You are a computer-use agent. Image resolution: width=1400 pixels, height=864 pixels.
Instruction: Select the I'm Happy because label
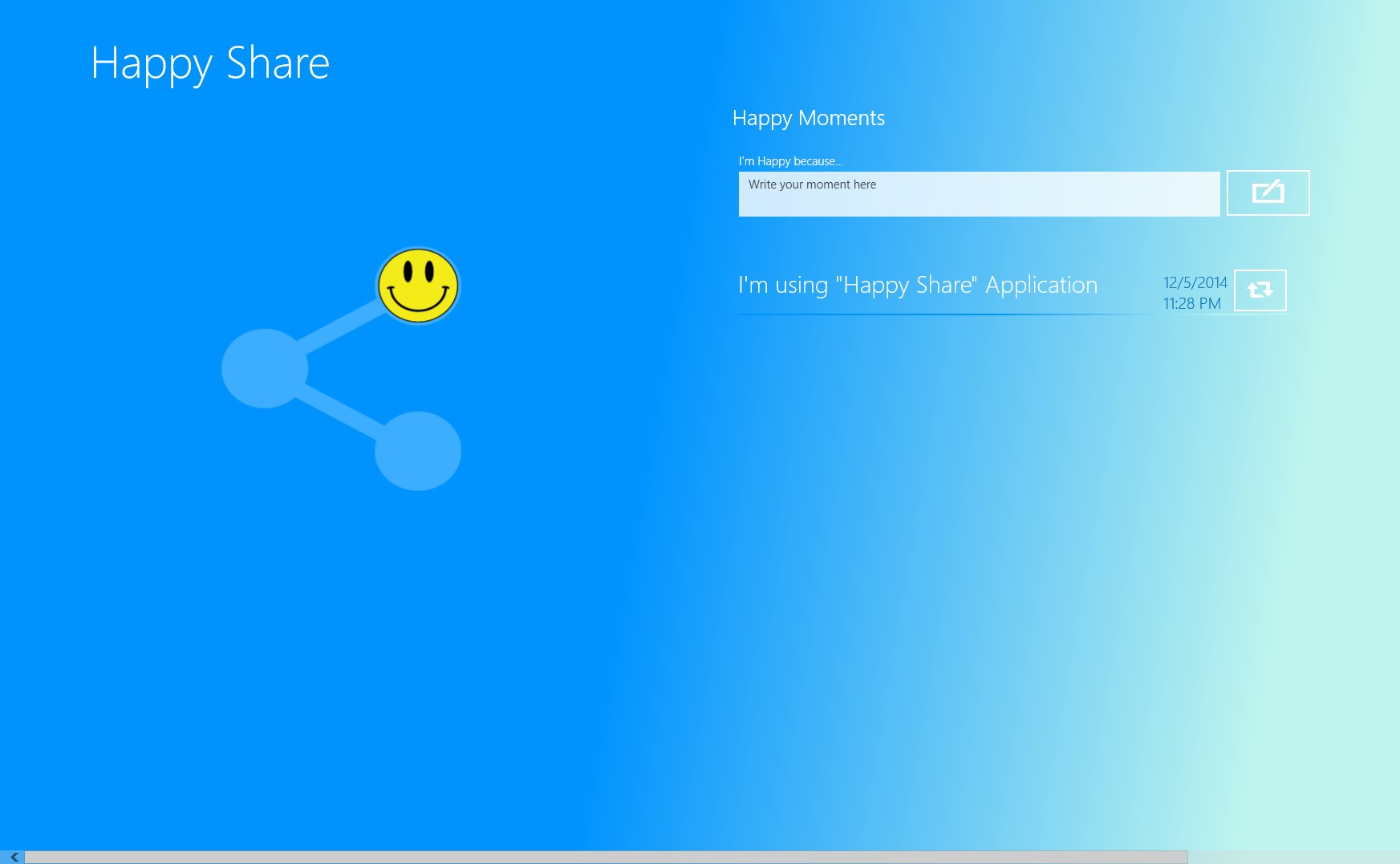790,160
